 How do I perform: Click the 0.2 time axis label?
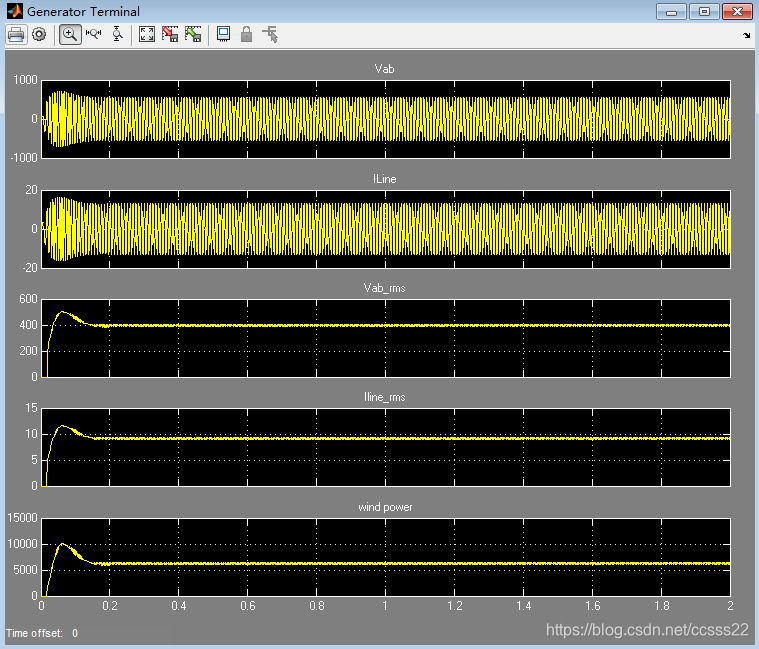click(x=110, y=606)
